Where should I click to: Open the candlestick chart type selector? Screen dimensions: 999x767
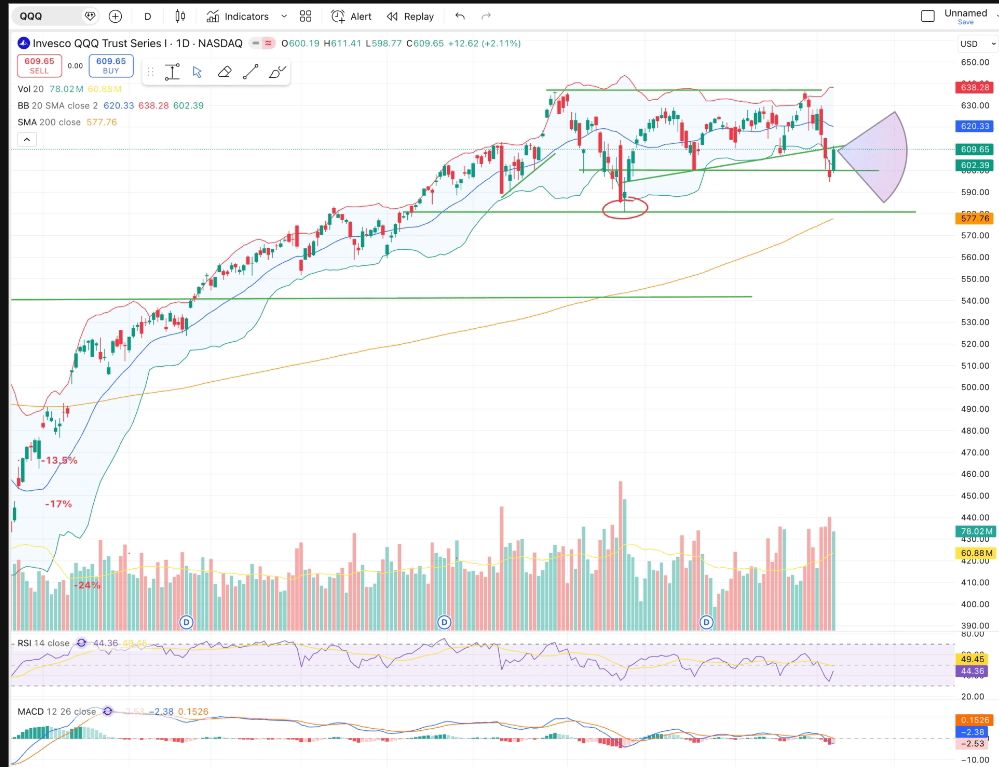[180, 17]
